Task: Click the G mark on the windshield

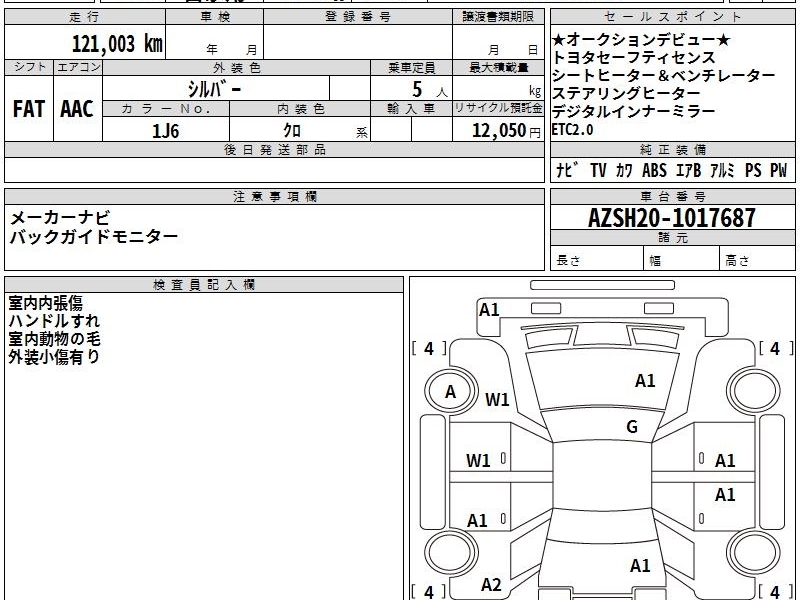Action: tap(632, 427)
